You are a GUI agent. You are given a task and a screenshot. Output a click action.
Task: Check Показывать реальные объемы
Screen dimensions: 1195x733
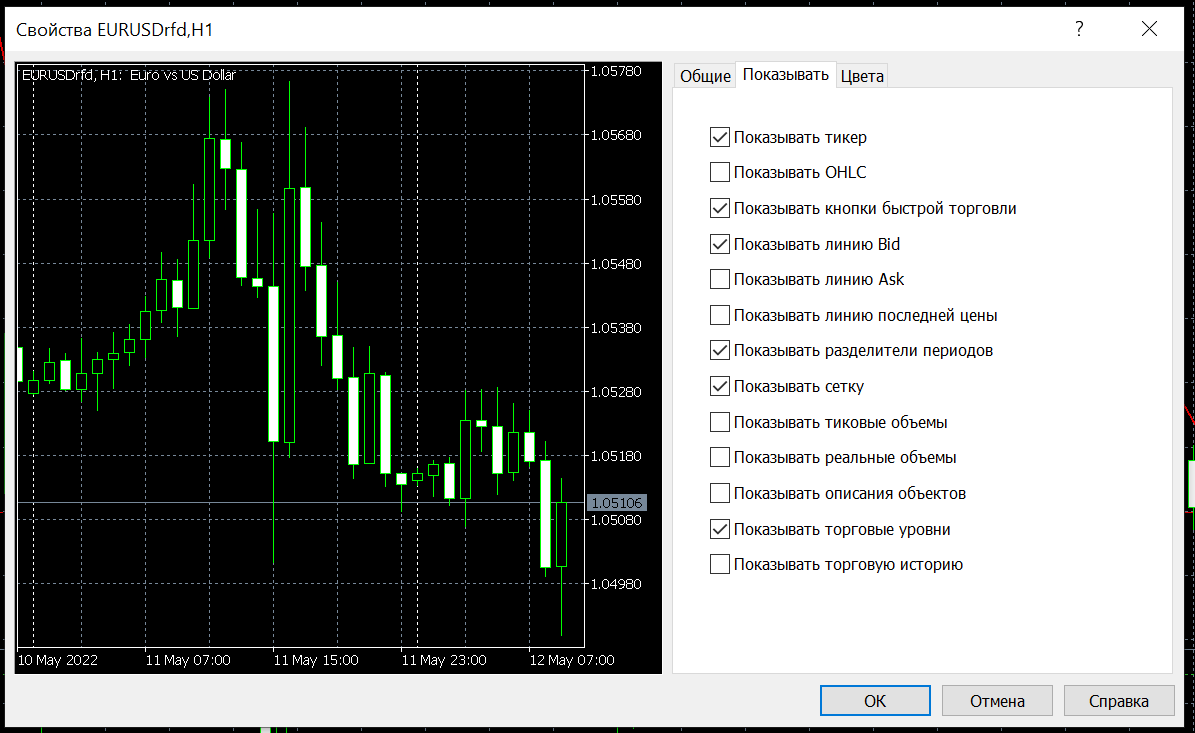719,457
